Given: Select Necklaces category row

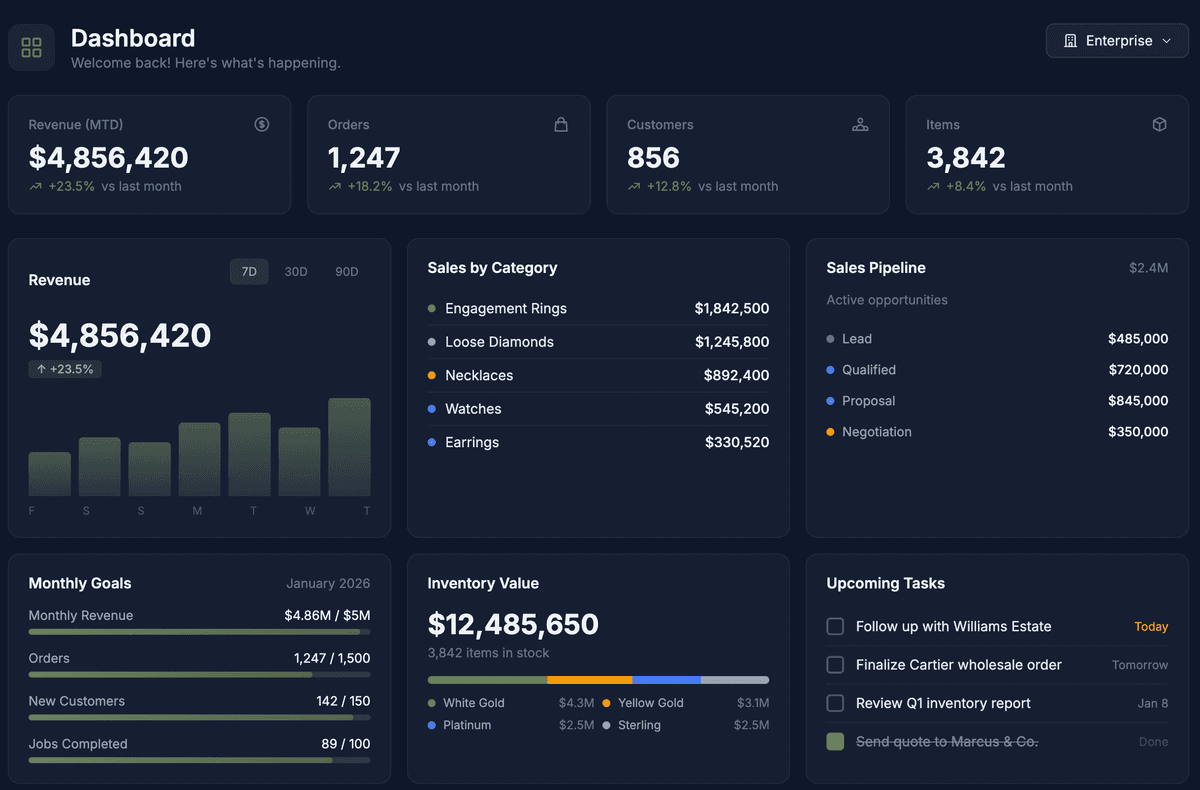Looking at the screenshot, I should pyautogui.click(x=598, y=375).
